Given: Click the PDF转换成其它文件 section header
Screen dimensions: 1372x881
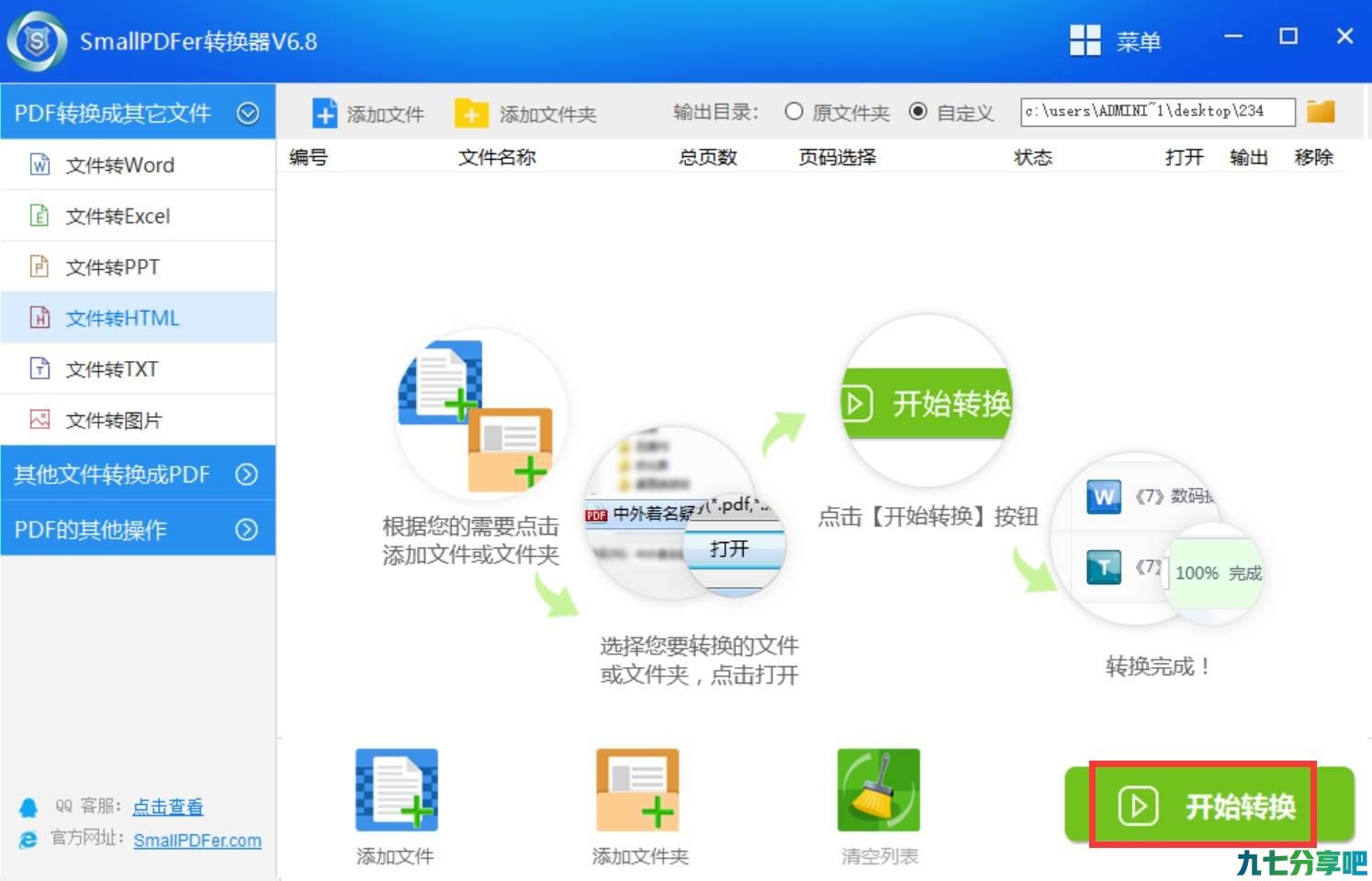Looking at the screenshot, I should 138,112.
